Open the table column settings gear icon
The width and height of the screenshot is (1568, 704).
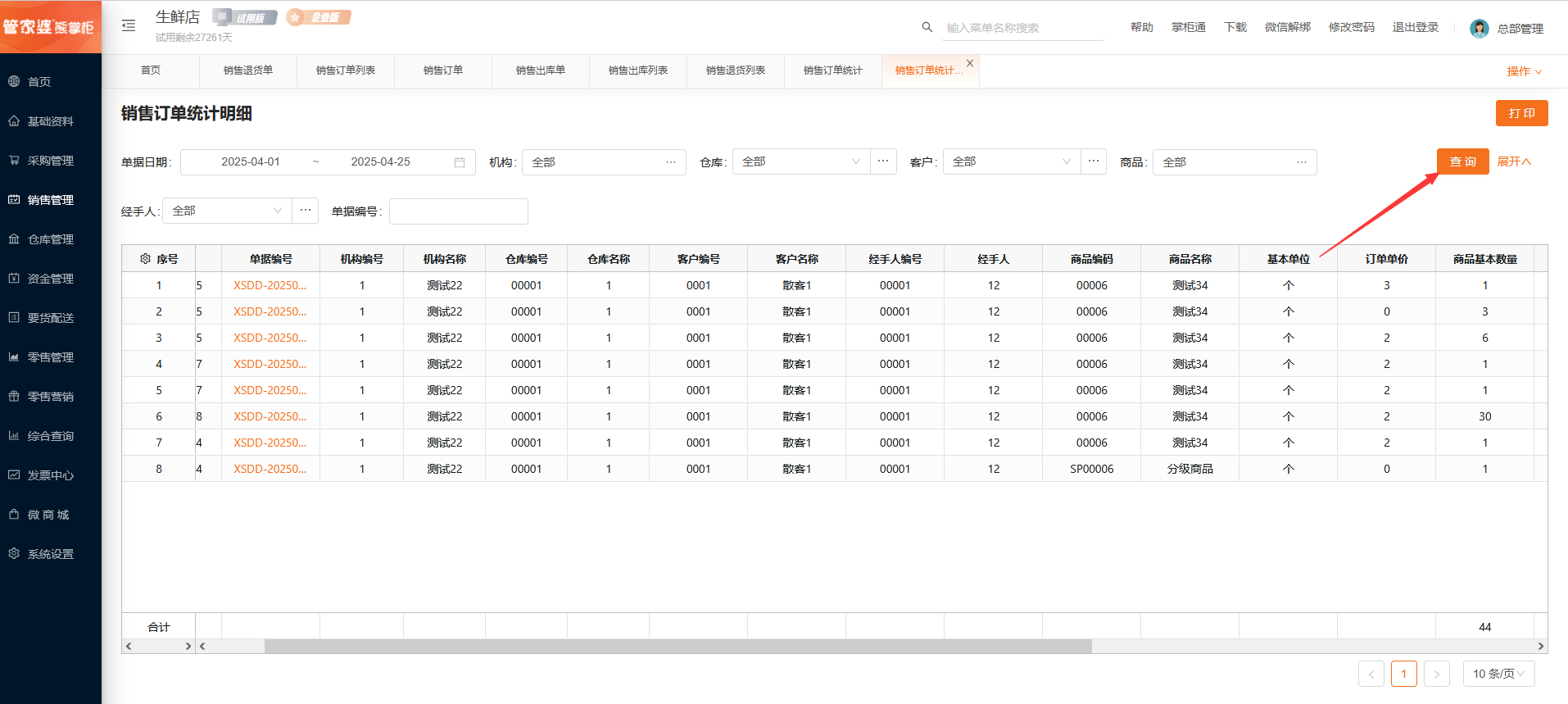point(145,259)
